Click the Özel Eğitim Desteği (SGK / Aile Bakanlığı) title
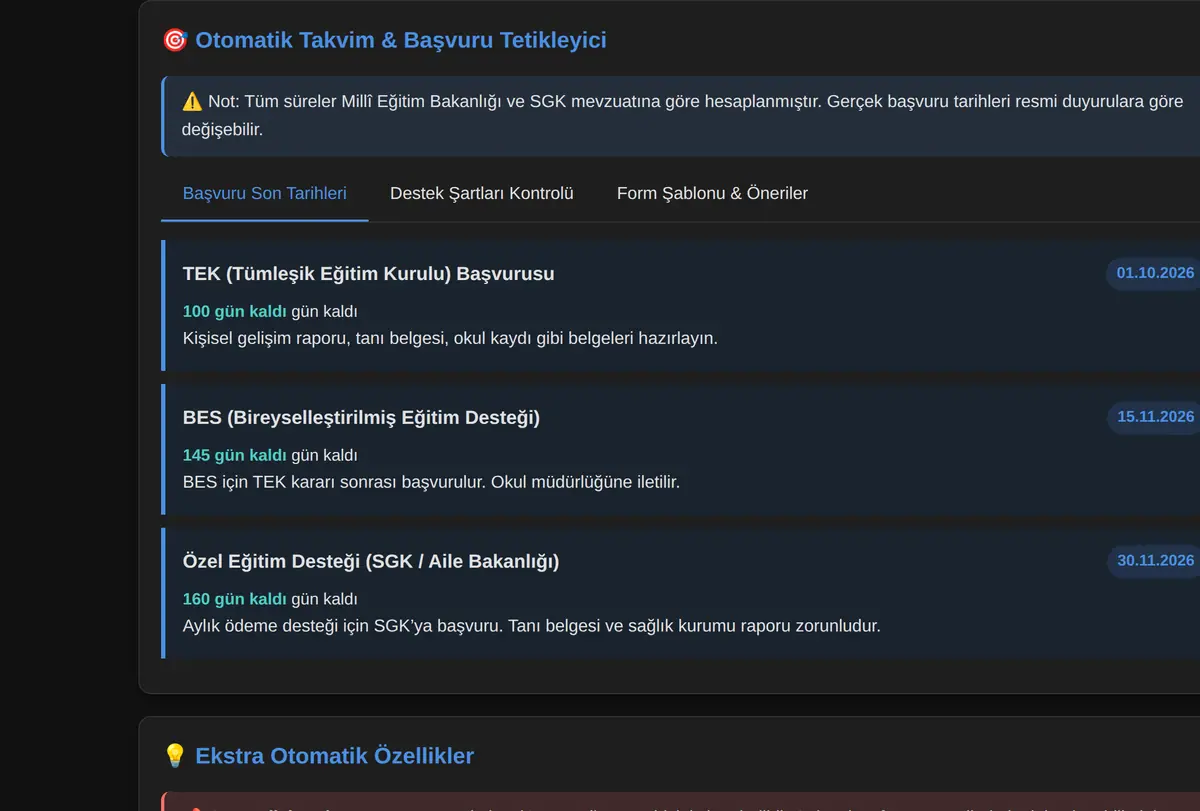This screenshot has width=1200, height=811. (x=371, y=561)
